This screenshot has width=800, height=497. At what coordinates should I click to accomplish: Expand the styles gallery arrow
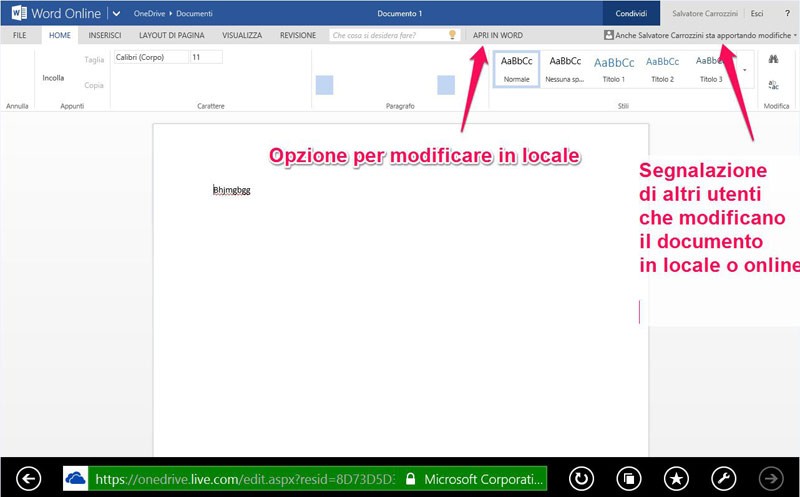[x=745, y=69]
